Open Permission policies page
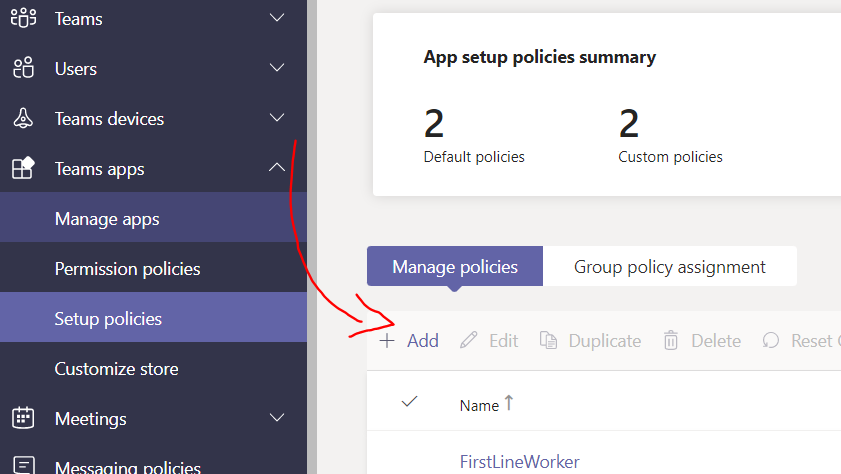The height and width of the screenshot is (474, 841). [x=153, y=268]
